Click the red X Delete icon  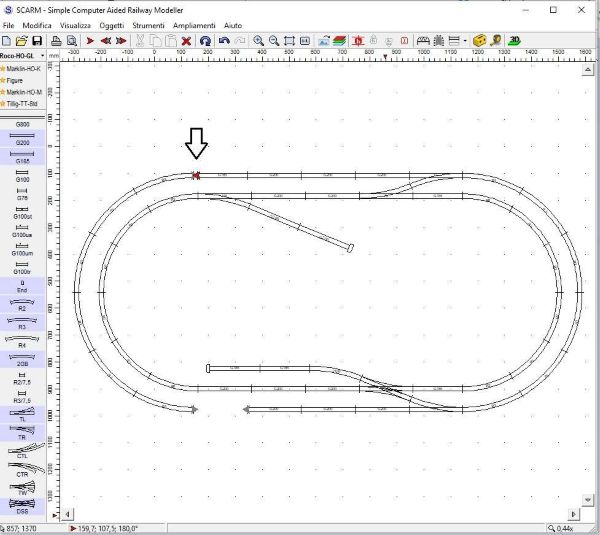(185, 40)
